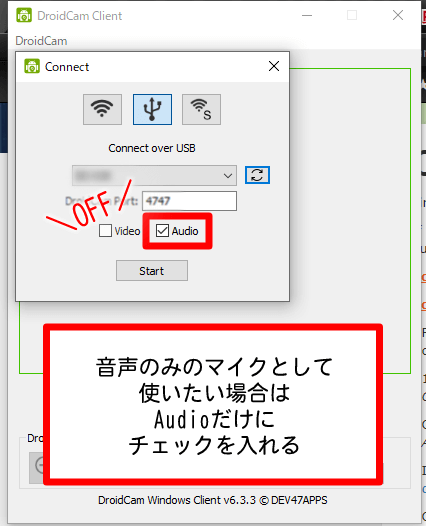Screen dimensions: 426x526
Task: Minimize the DroidCam Client window
Action: [x=307, y=15]
